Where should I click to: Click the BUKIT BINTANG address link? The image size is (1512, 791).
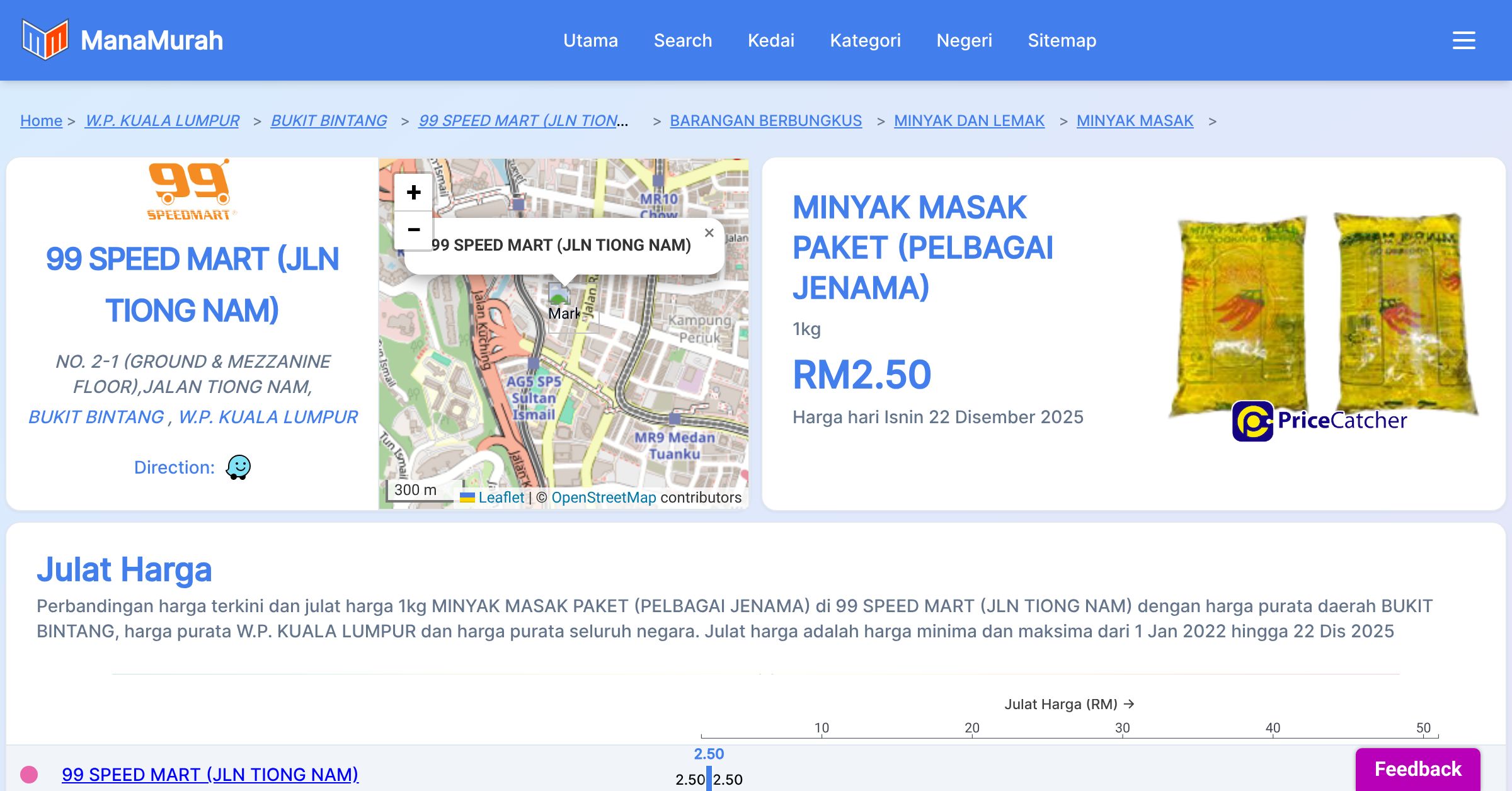pos(96,417)
